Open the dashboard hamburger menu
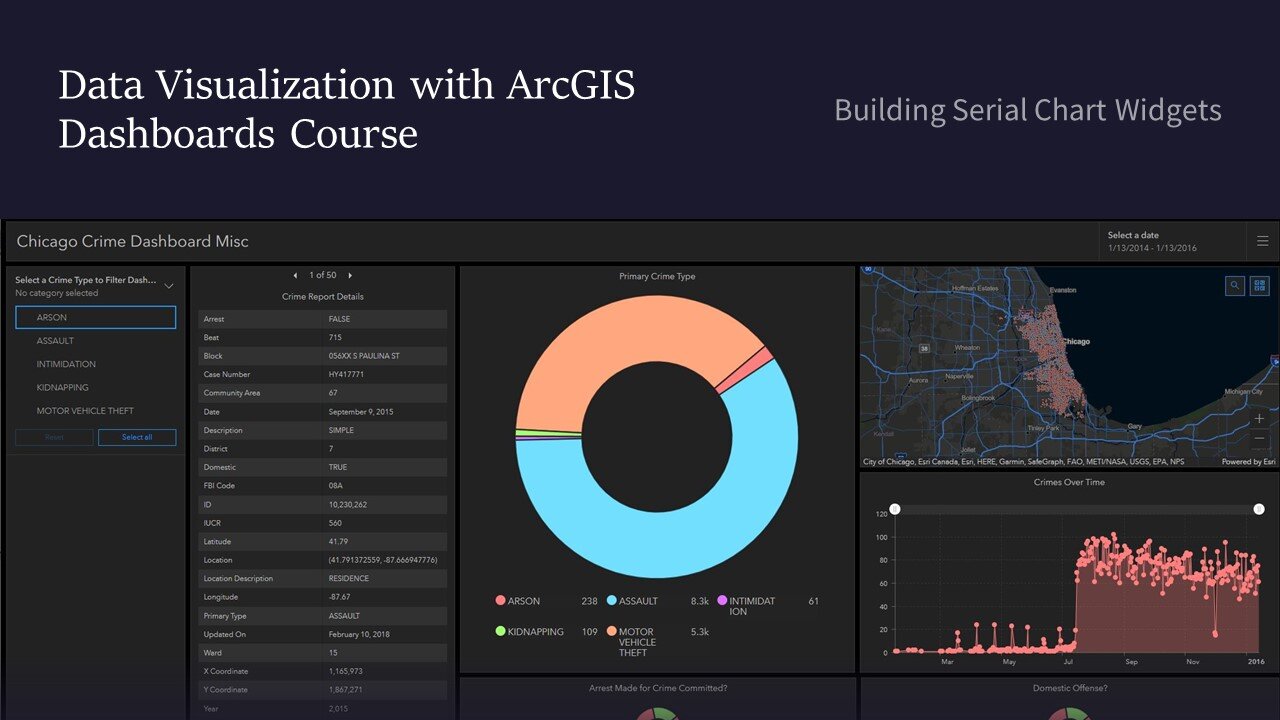 (1262, 241)
